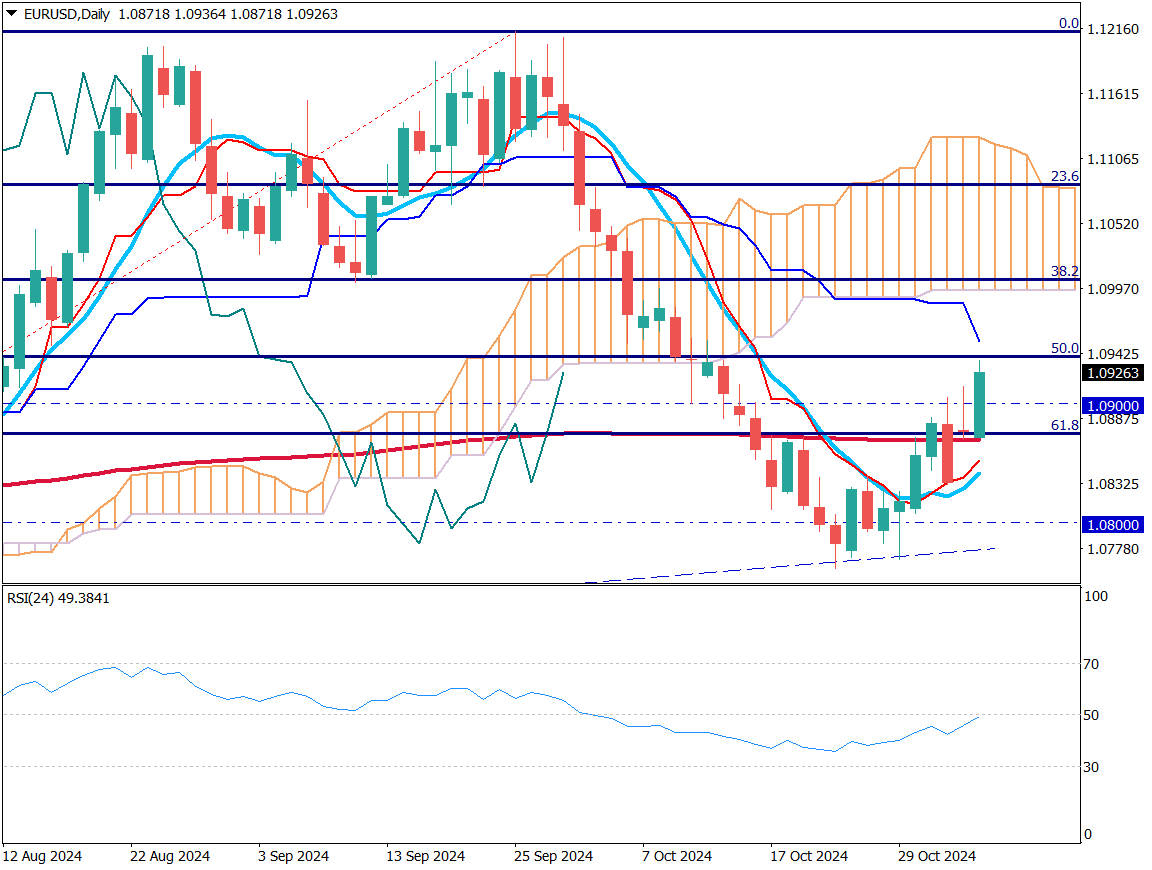Click the RSI(24) indicator label

tap(58, 598)
